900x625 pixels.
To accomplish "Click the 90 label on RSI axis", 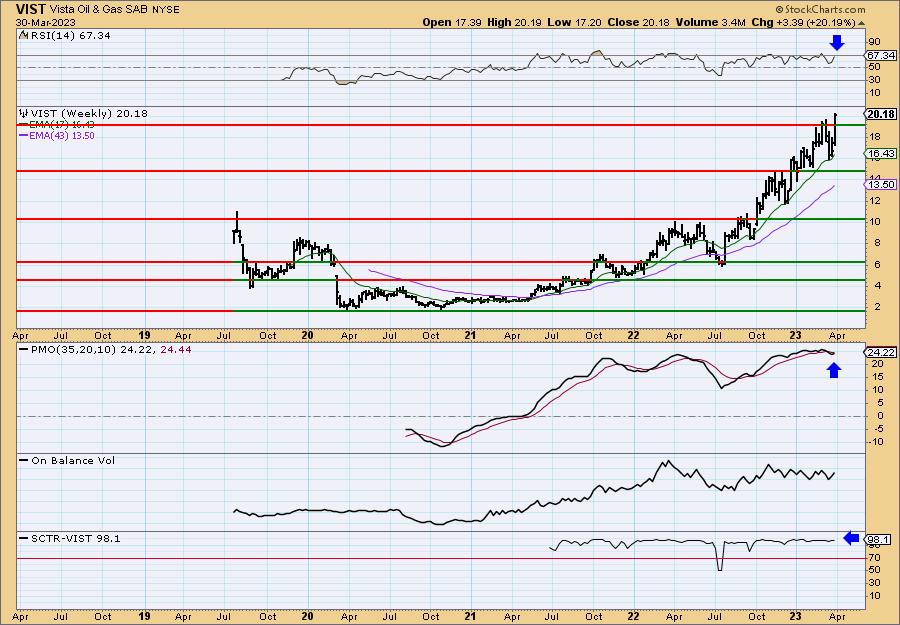I will tap(875, 42).
